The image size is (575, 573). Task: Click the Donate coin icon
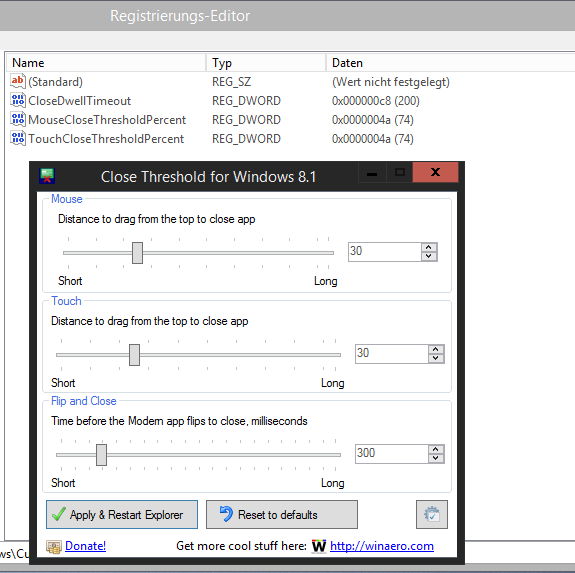(x=54, y=547)
